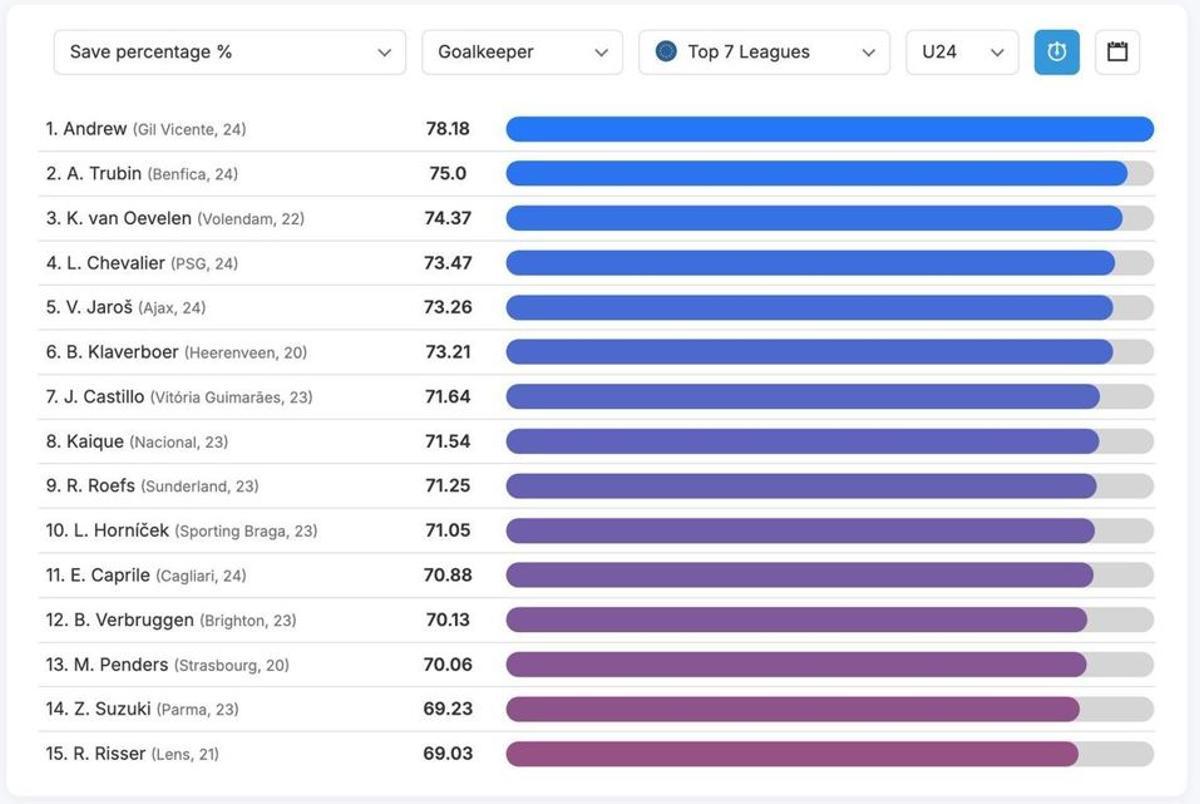
Task: Click the Top 7 Leagues globe icon
Action: [666, 51]
